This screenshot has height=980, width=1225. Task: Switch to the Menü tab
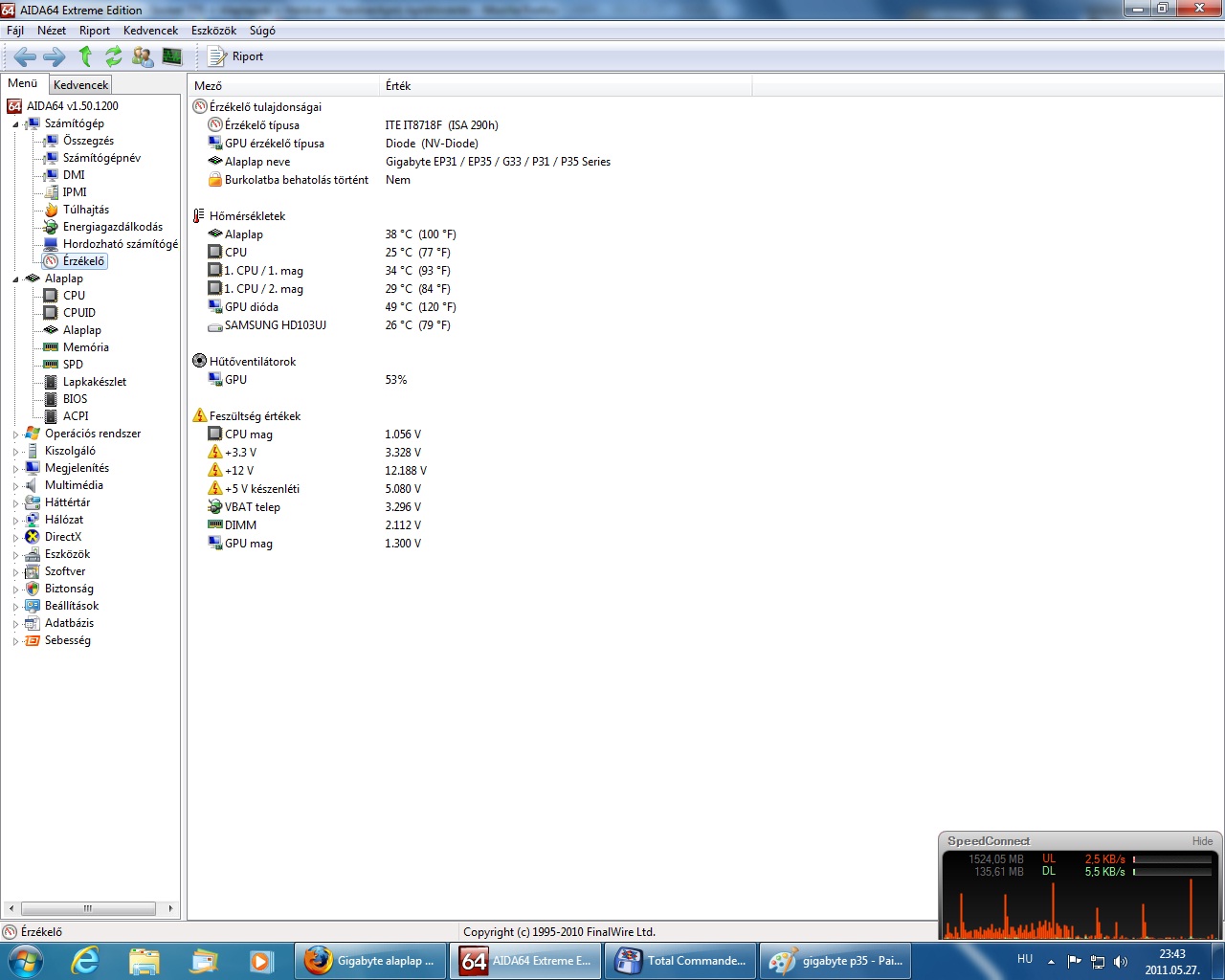23,83
